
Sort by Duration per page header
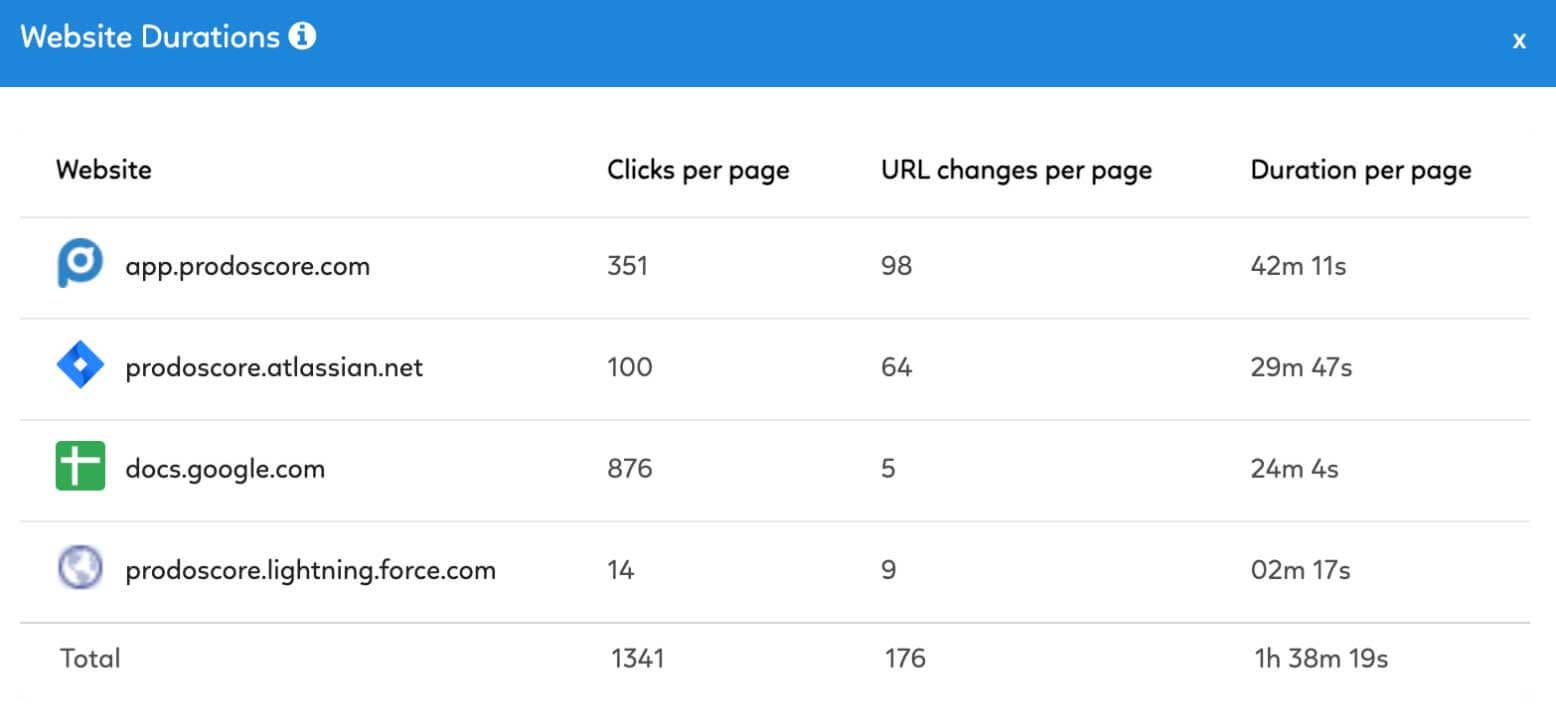click(x=1361, y=171)
